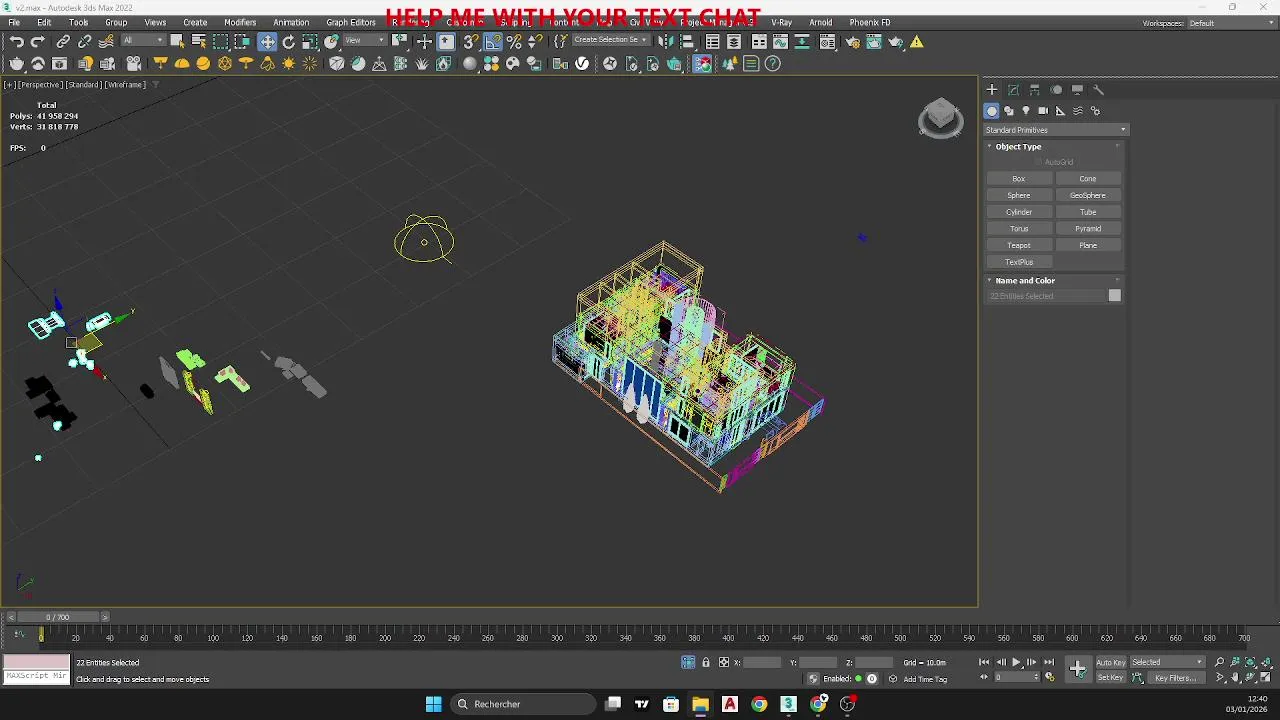1280x720 pixels.
Task: Open the selection filter All dropdown
Action: [142, 41]
